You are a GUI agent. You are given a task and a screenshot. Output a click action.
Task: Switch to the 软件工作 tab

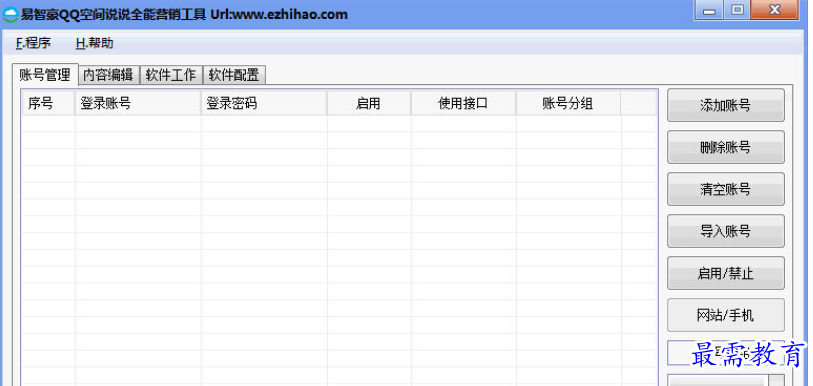coord(171,75)
